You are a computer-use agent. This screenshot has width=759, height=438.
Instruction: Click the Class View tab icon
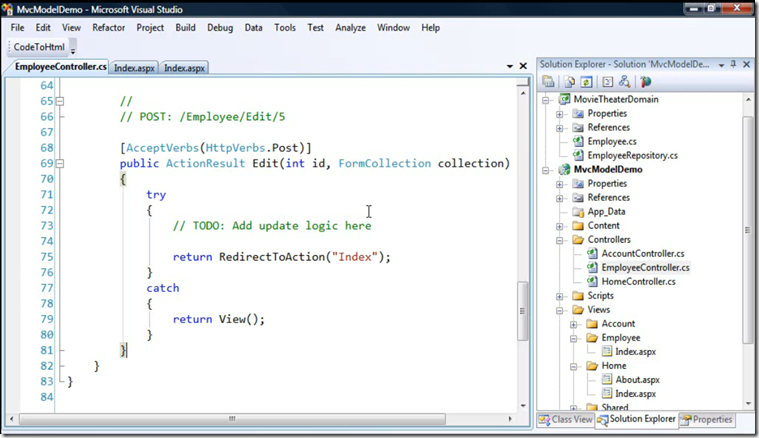click(x=544, y=420)
